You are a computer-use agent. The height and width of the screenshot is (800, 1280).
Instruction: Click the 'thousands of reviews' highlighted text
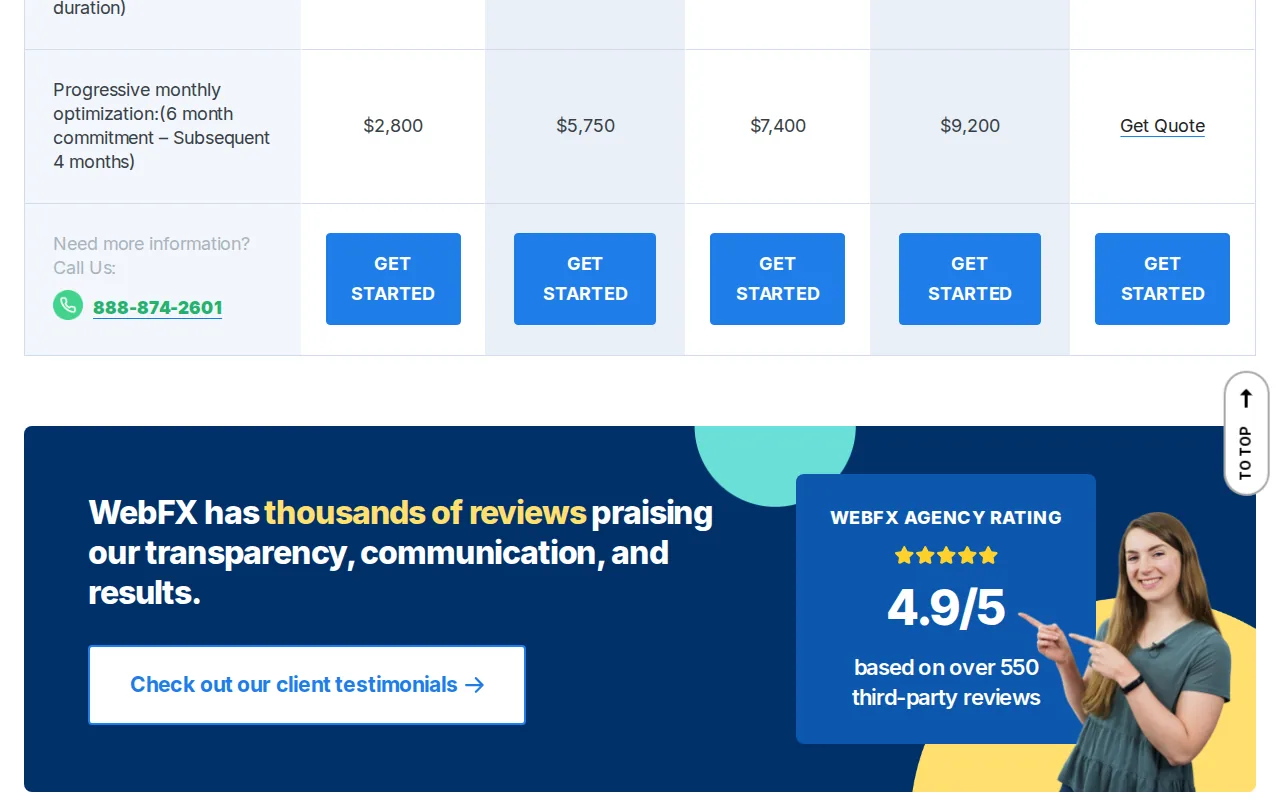(x=425, y=513)
